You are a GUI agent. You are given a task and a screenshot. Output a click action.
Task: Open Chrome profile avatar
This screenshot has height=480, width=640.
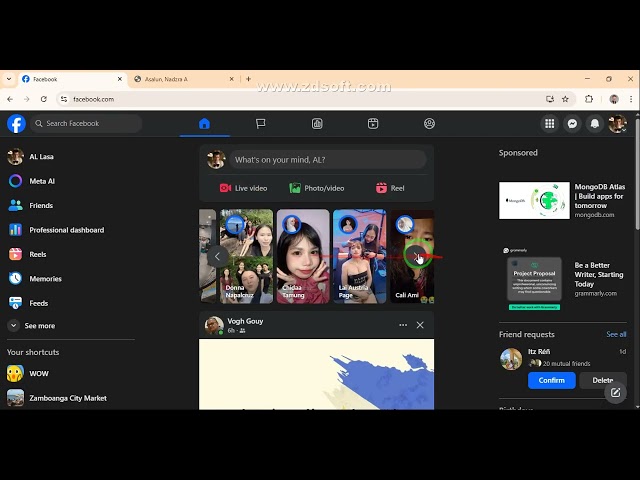(x=614, y=99)
